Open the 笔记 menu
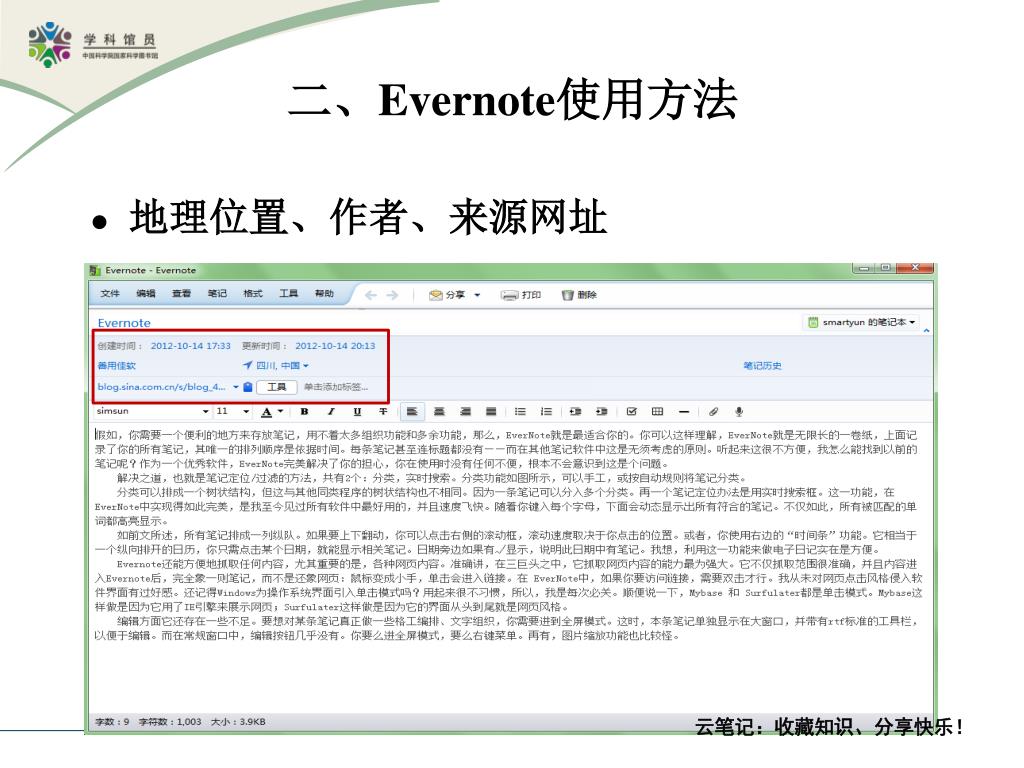Viewport: 1024px width, 768px height. click(217, 294)
